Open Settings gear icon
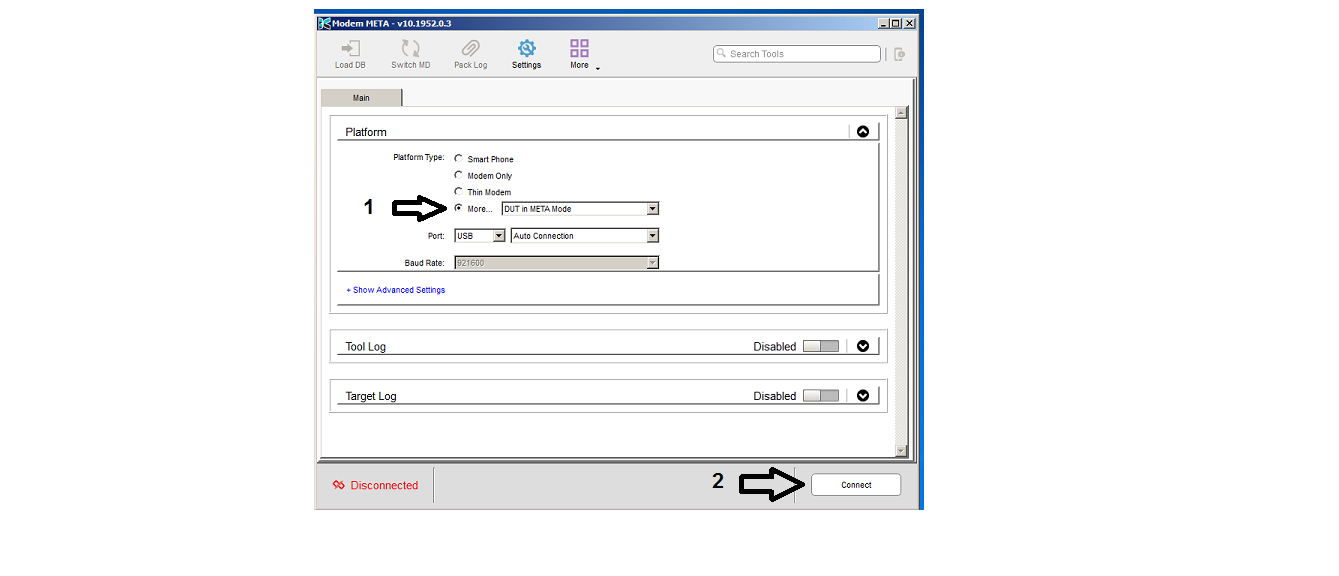Screen dimensions: 1339x576 [526, 48]
